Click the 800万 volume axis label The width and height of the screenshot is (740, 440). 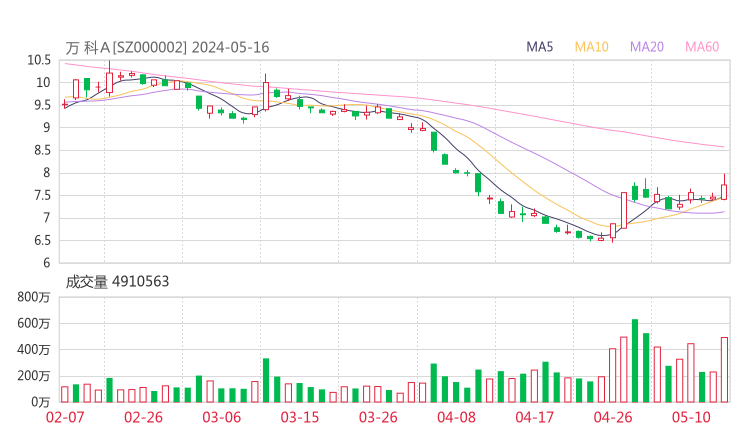[33, 297]
